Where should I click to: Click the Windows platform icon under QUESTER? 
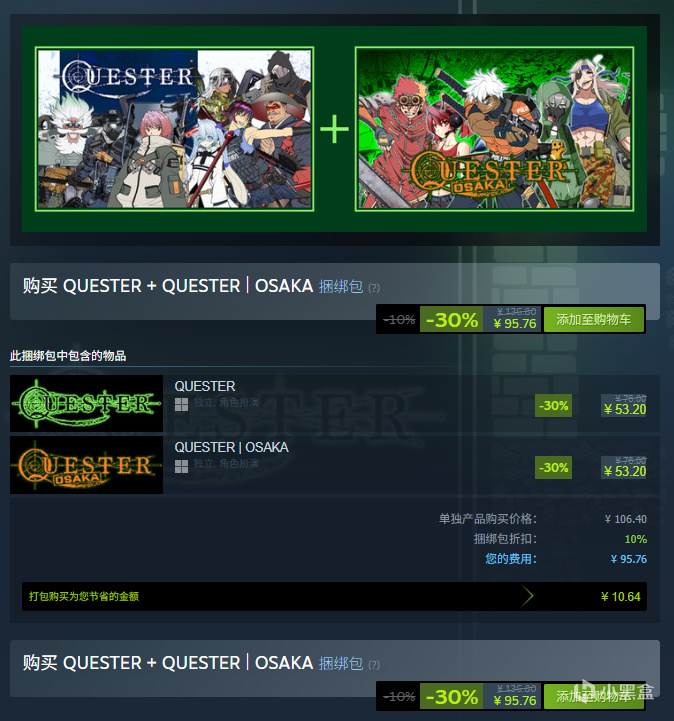[x=181, y=405]
